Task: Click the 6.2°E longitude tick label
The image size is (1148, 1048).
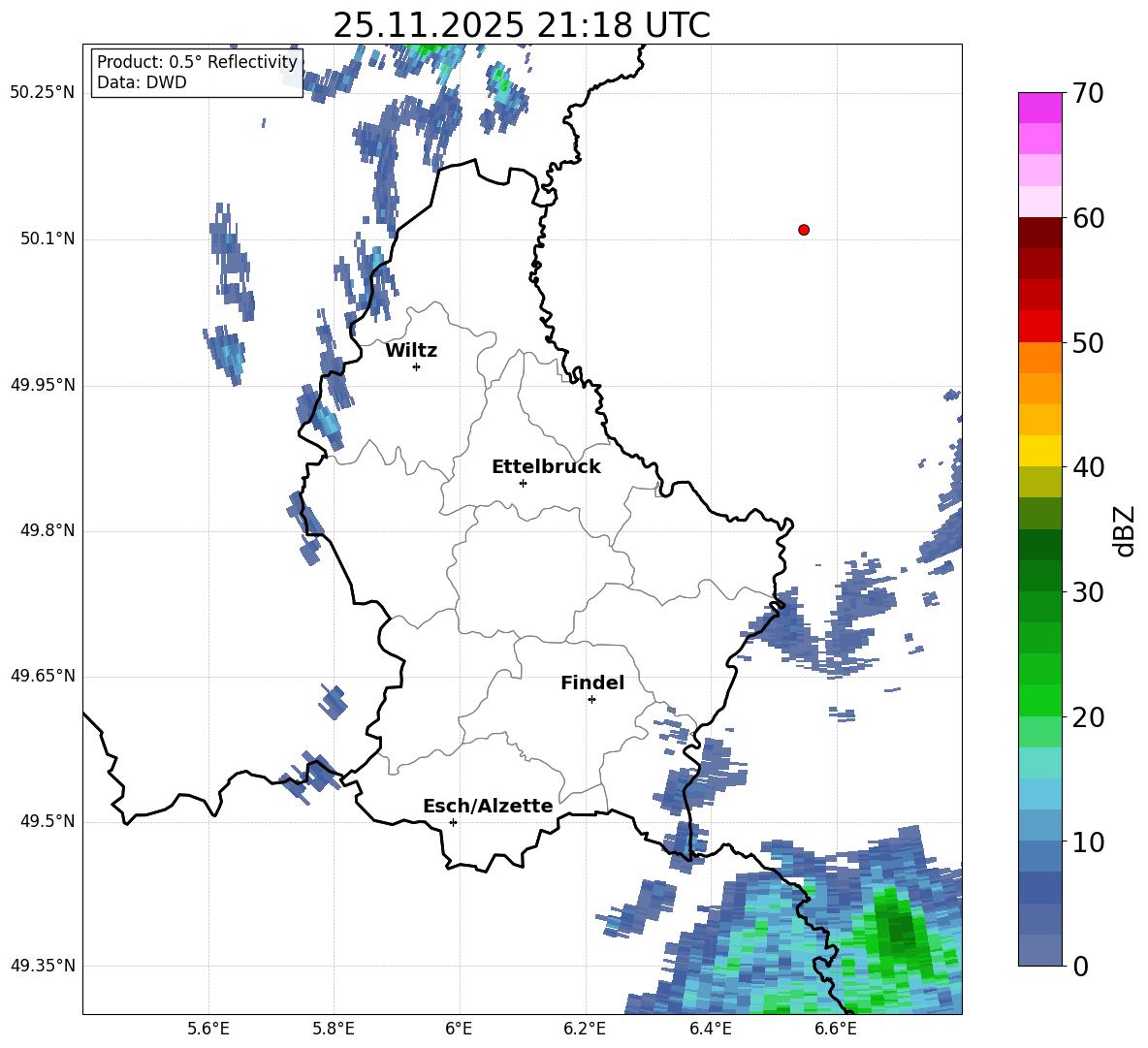Action: [x=585, y=1029]
